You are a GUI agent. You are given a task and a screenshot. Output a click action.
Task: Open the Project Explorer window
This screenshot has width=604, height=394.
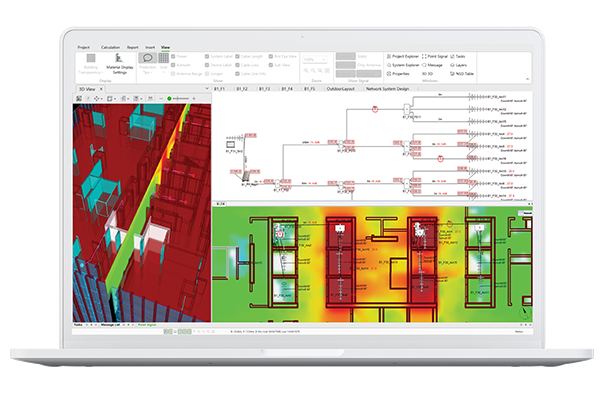click(403, 56)
